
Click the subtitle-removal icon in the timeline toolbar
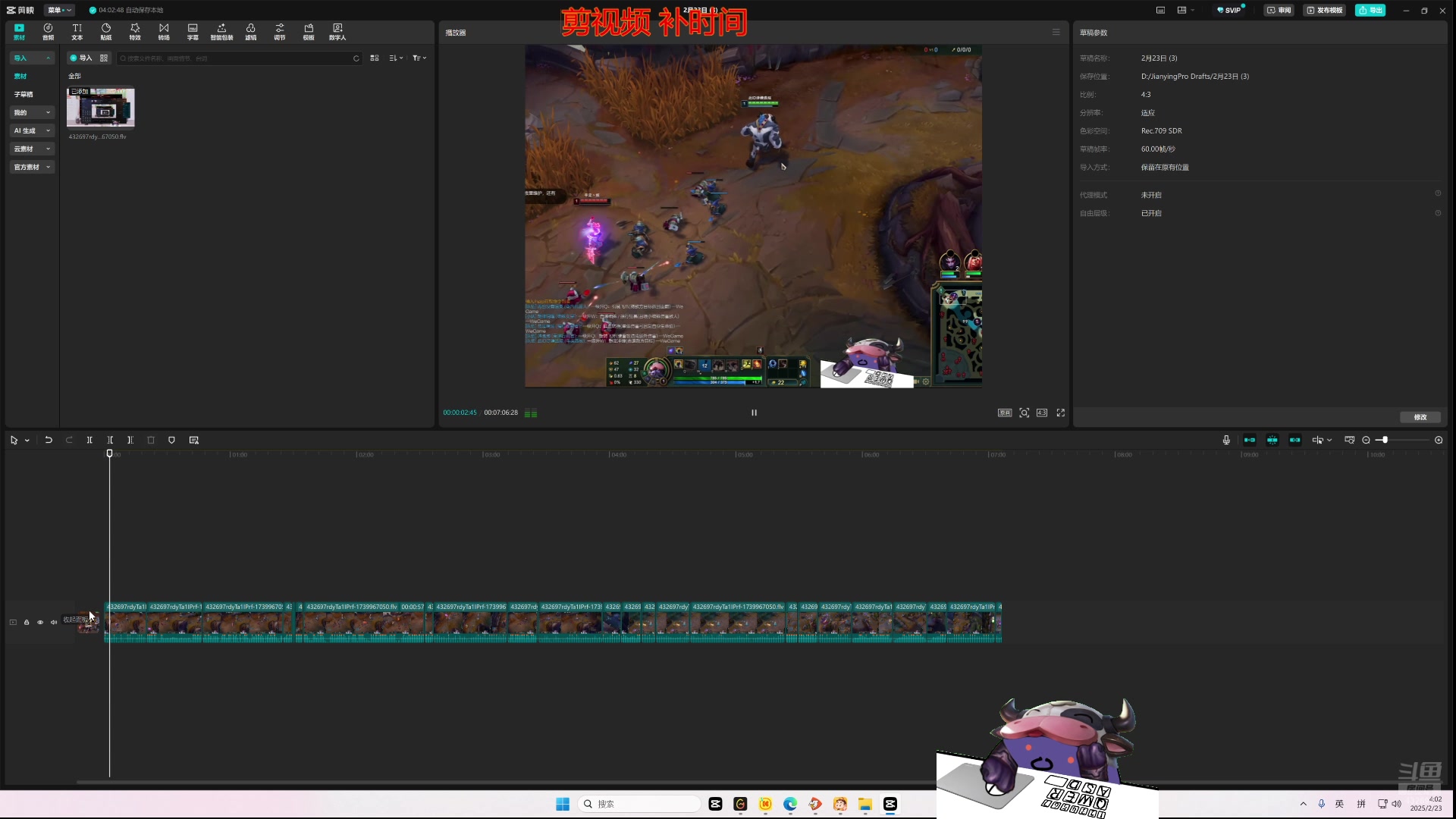(194, 440)
